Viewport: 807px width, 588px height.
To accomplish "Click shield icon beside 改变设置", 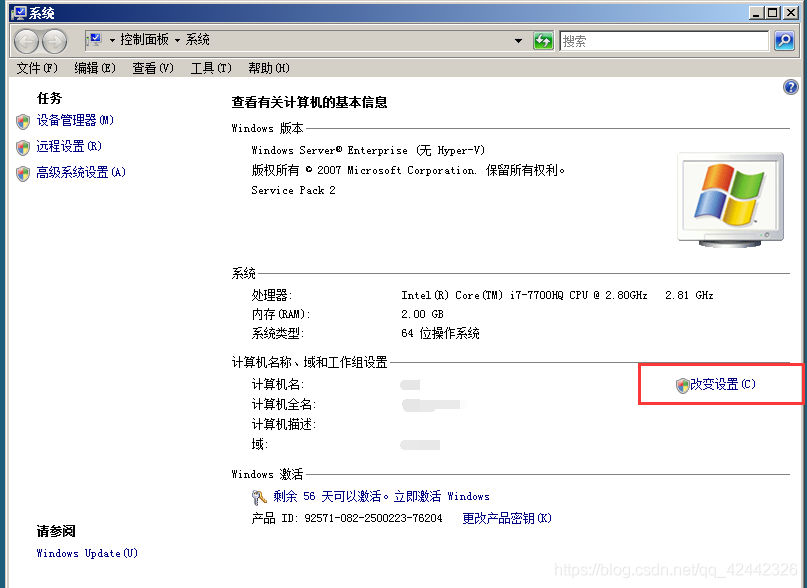I will (x=682, y=385).
